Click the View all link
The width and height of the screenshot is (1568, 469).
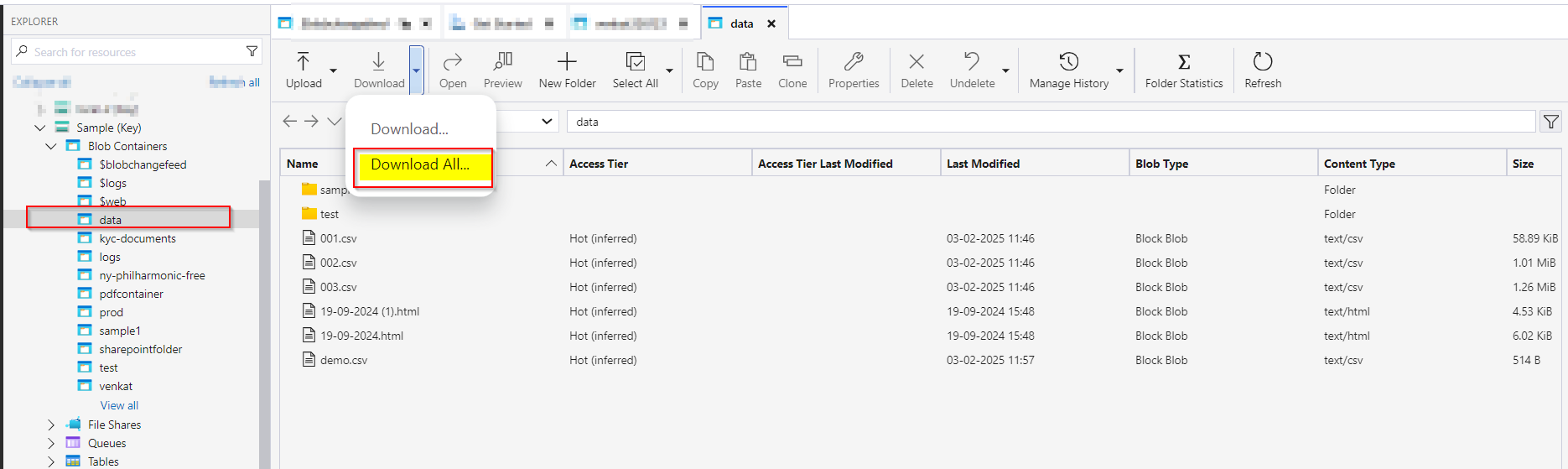point(119,405)
